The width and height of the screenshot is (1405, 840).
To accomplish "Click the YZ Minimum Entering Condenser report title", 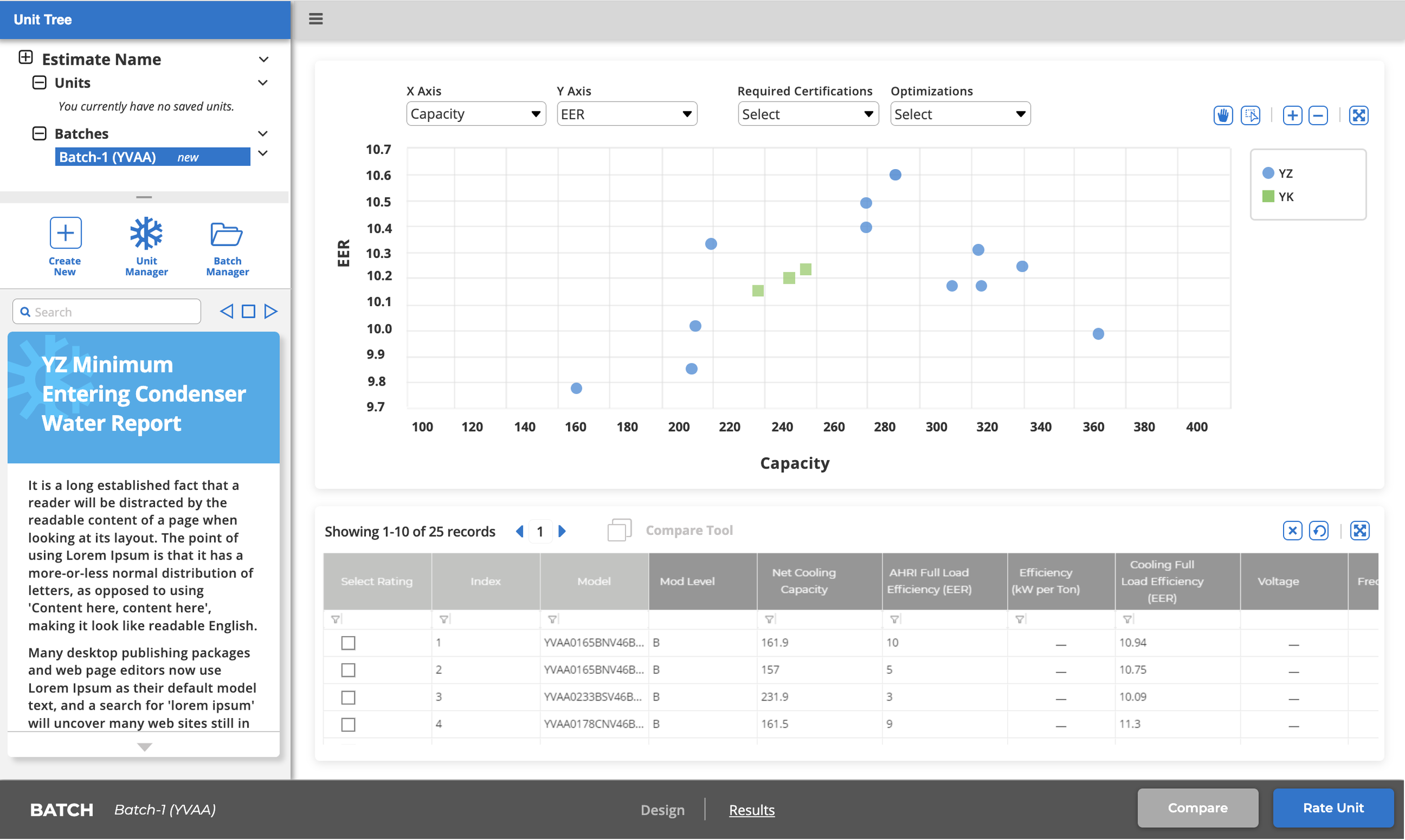I will pos(144,394).
